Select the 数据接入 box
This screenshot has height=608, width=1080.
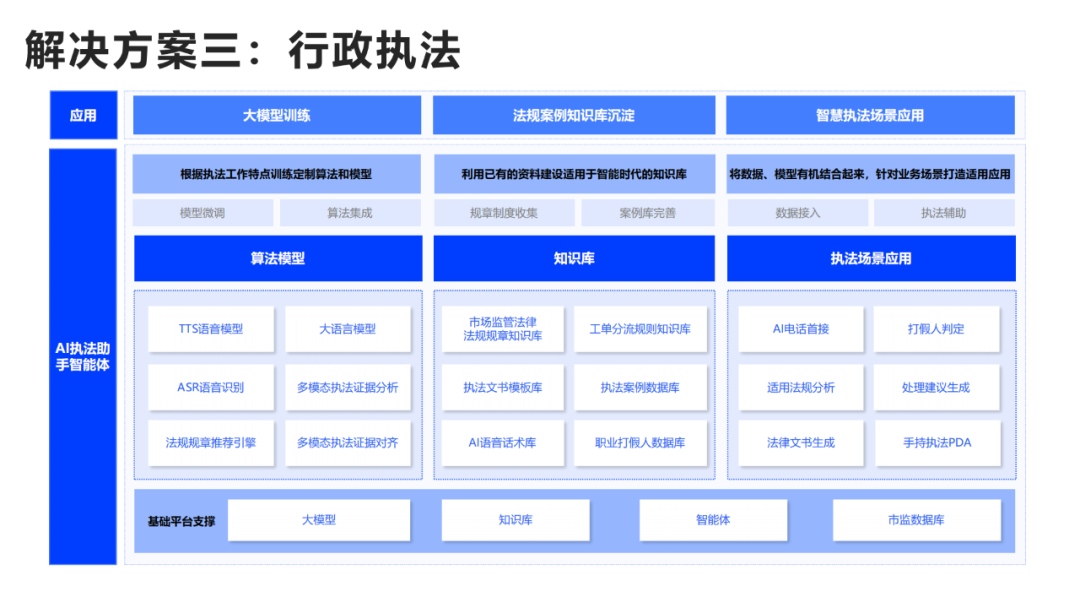tap(798, 213)
